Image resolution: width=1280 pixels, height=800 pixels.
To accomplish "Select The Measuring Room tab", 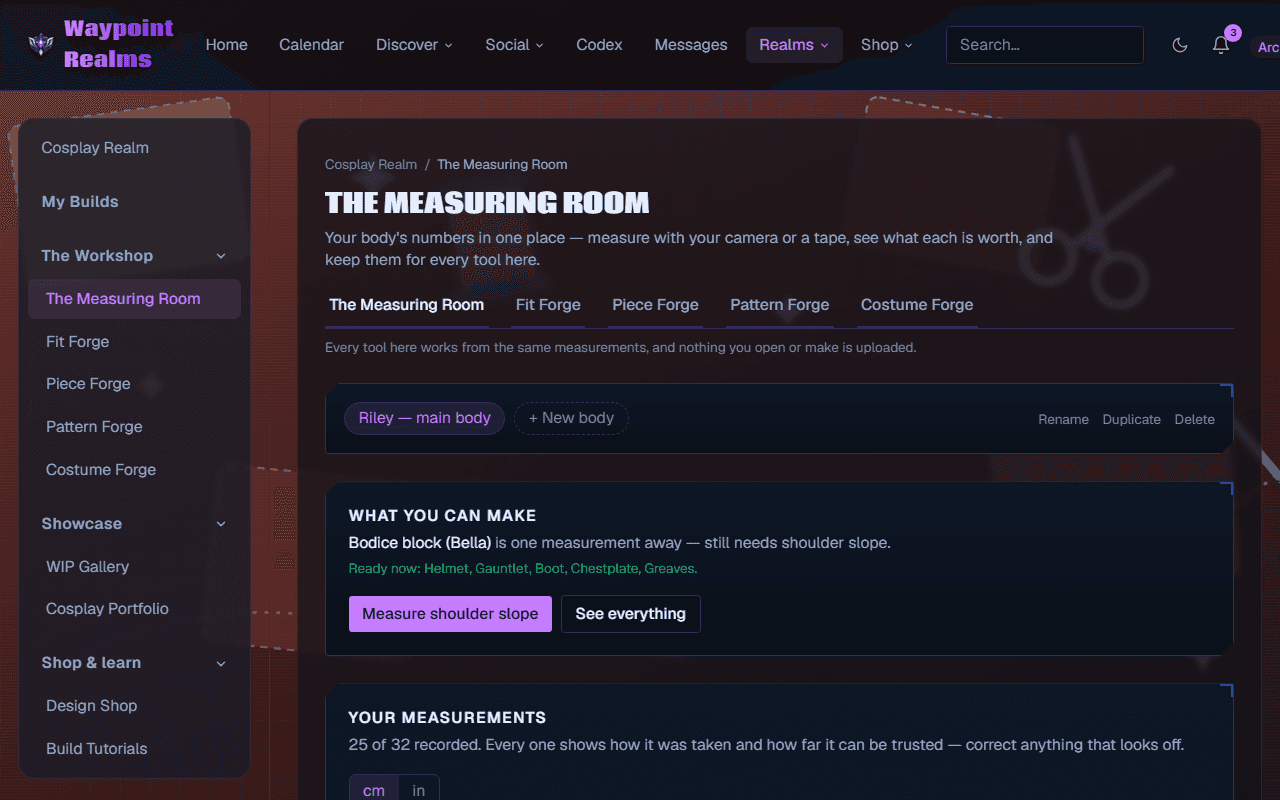I will [407, 305].
